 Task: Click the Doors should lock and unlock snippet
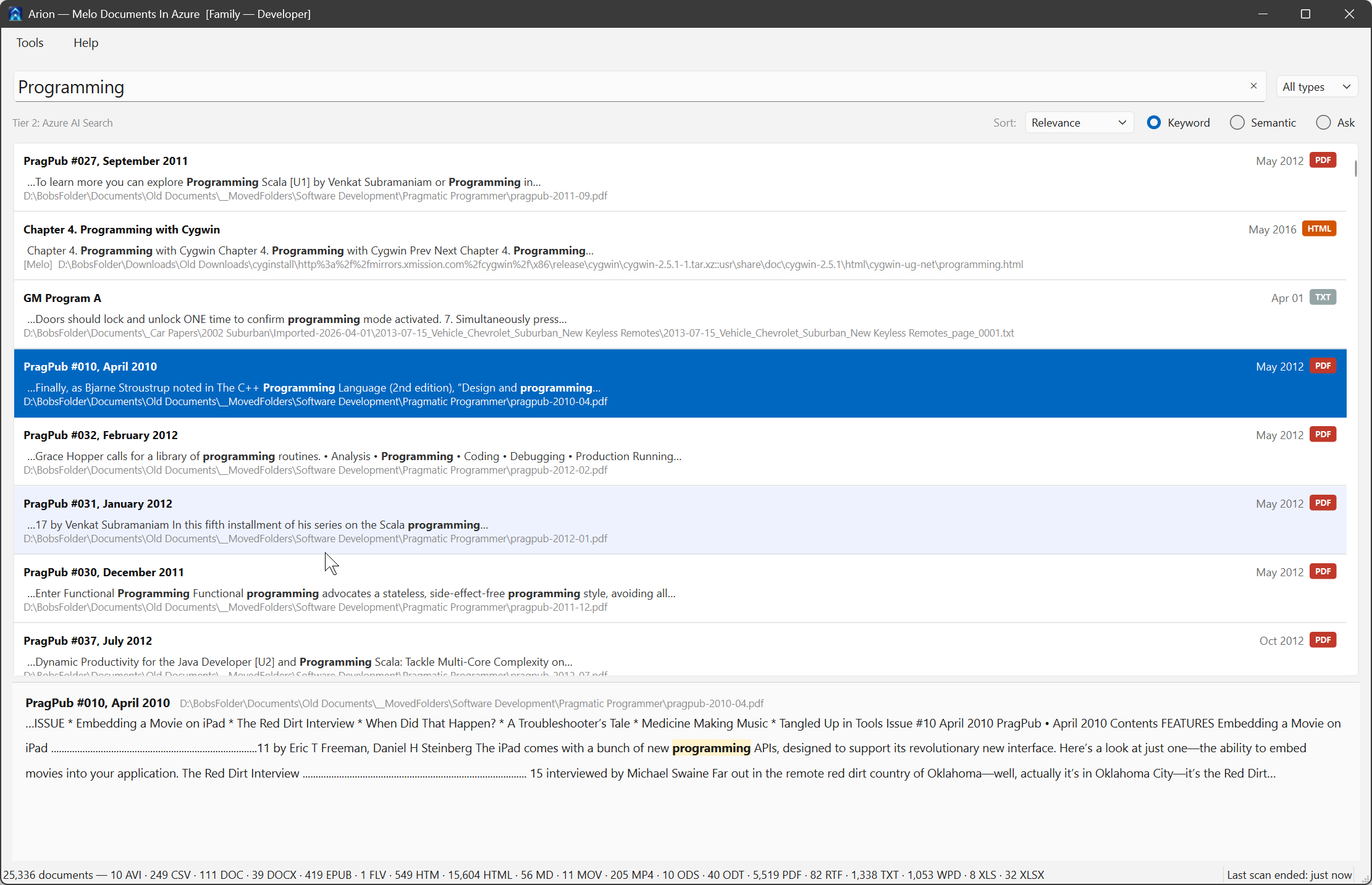click(297, 319)
